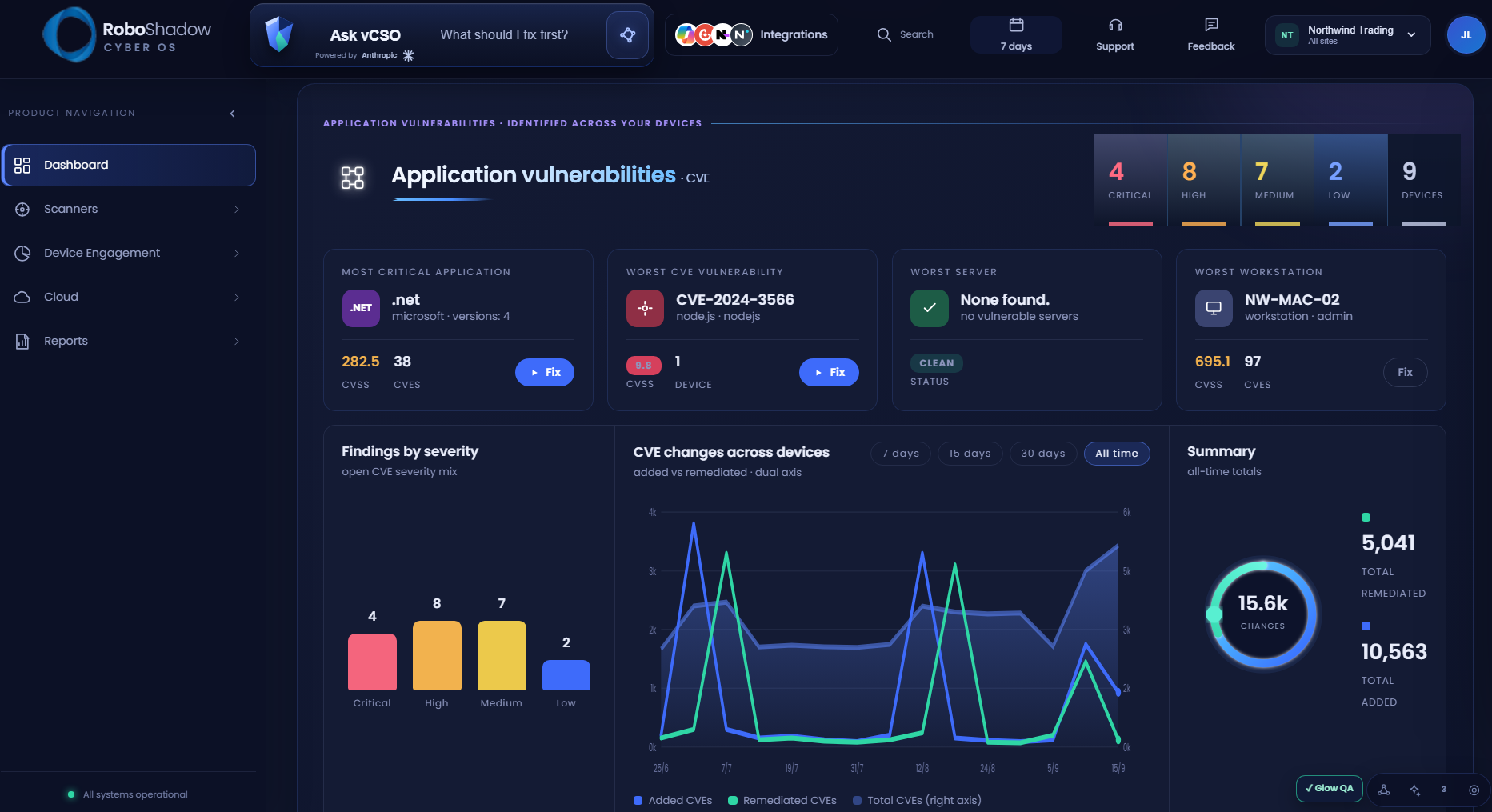The height and width of the screenshot is (812, 1492).
Task: Collapse the Product Navigation sidebar
Action: click(233, 114)
